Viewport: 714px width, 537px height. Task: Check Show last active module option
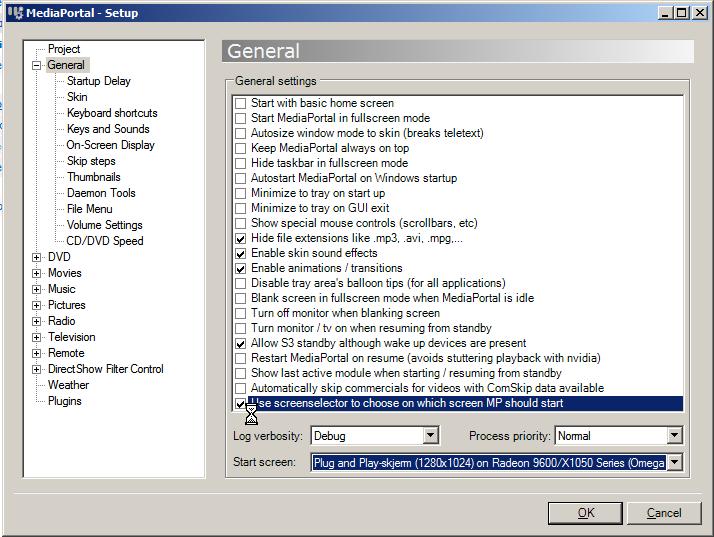coord(240,373)
